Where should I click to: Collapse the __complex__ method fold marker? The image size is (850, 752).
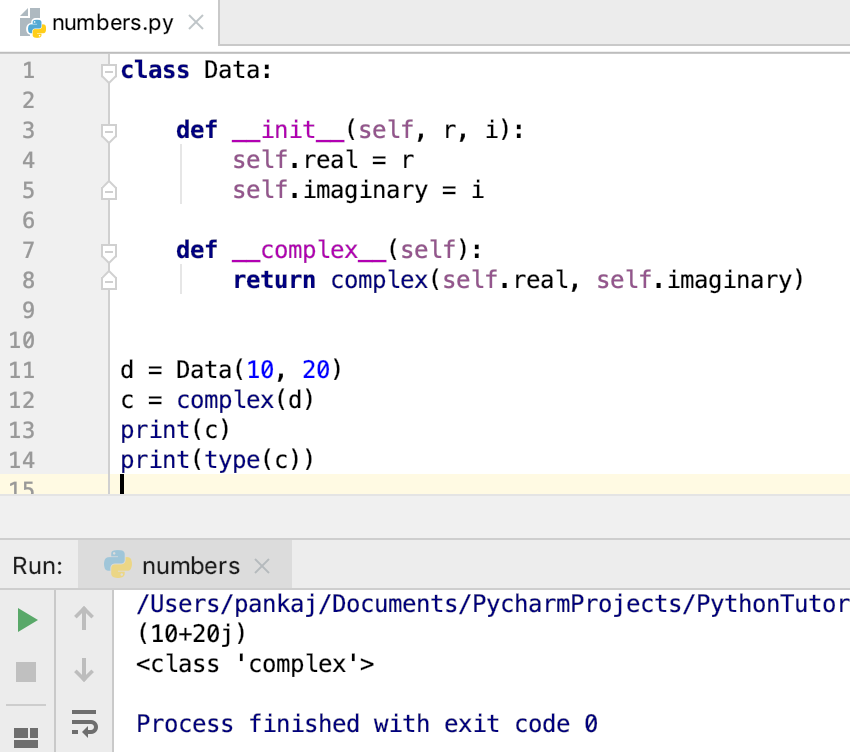click(109, 251)
